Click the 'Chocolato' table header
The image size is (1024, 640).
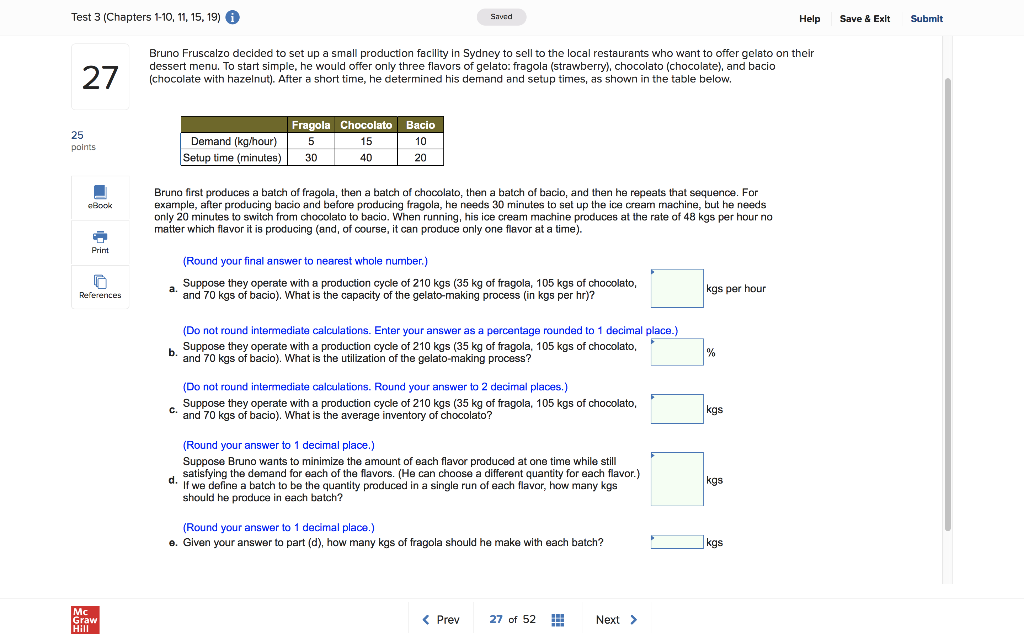coord(366,125)
